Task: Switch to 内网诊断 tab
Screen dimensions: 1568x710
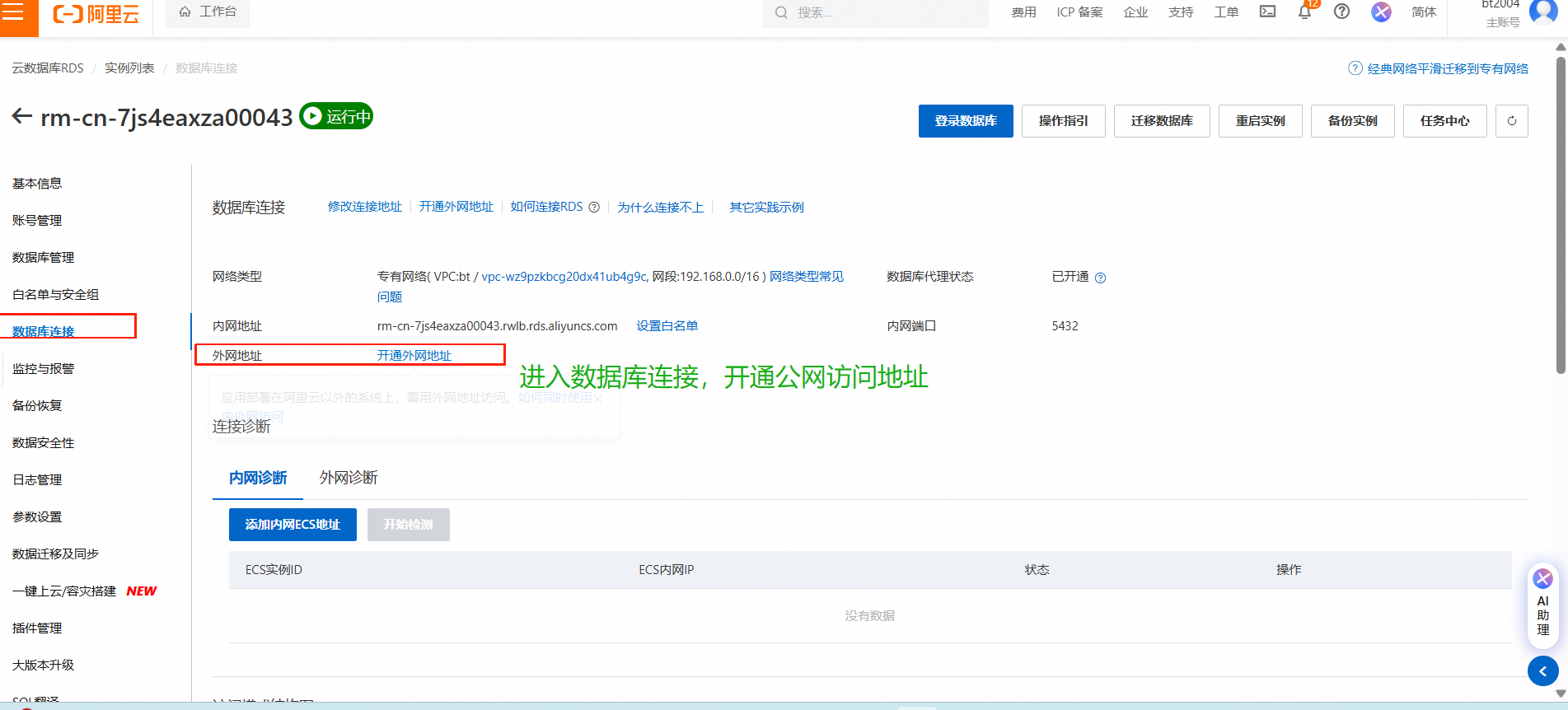Action: click(x=258, y=478)
